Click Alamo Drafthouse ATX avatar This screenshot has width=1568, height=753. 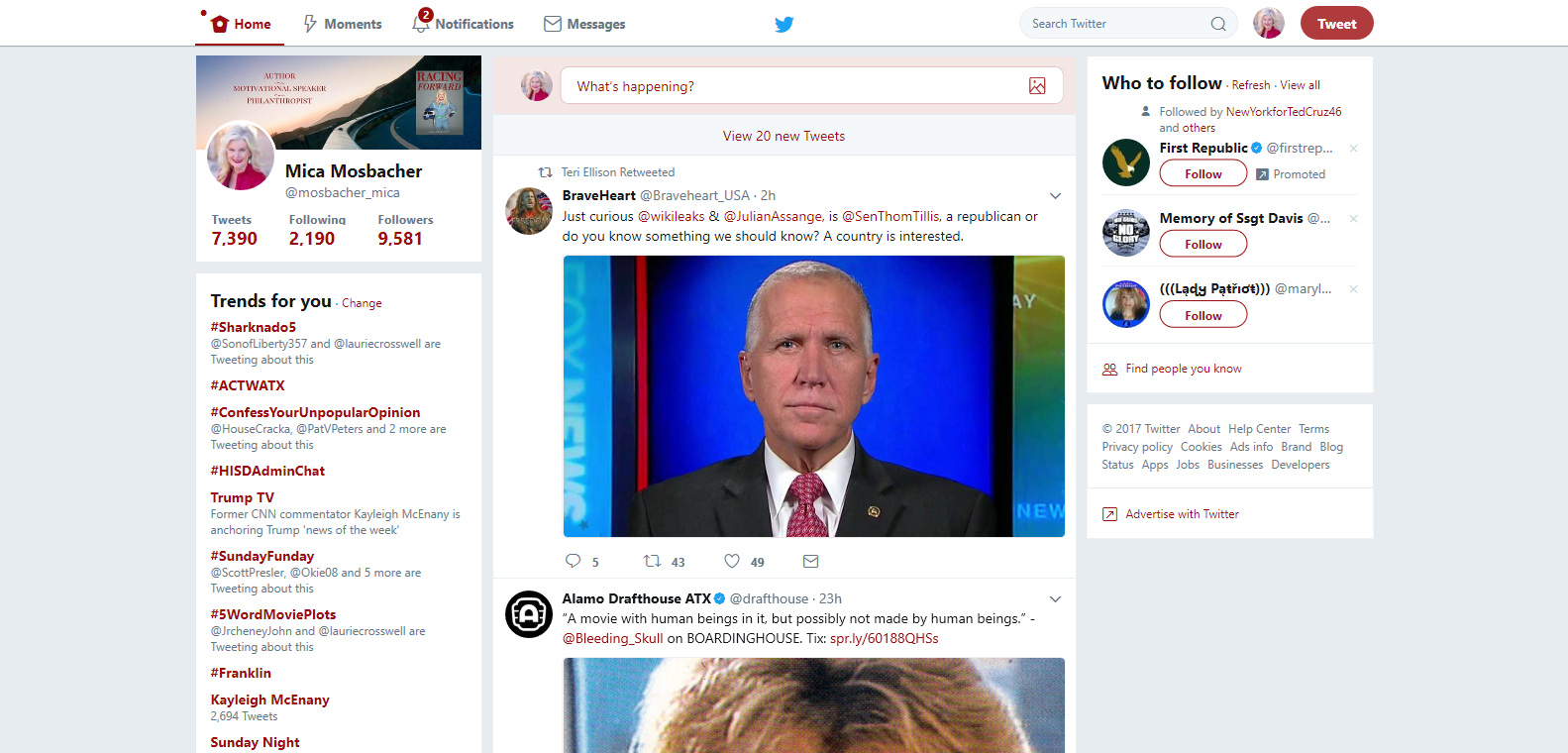point(529,614)
